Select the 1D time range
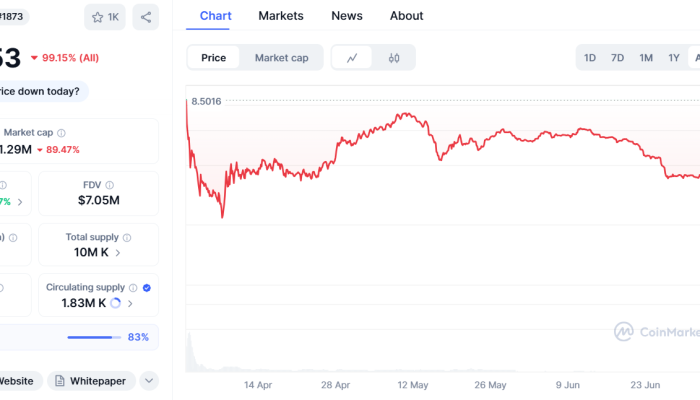The width and height of the screenshot is (700, 400). pyautogui.click(x=590, y=58)
